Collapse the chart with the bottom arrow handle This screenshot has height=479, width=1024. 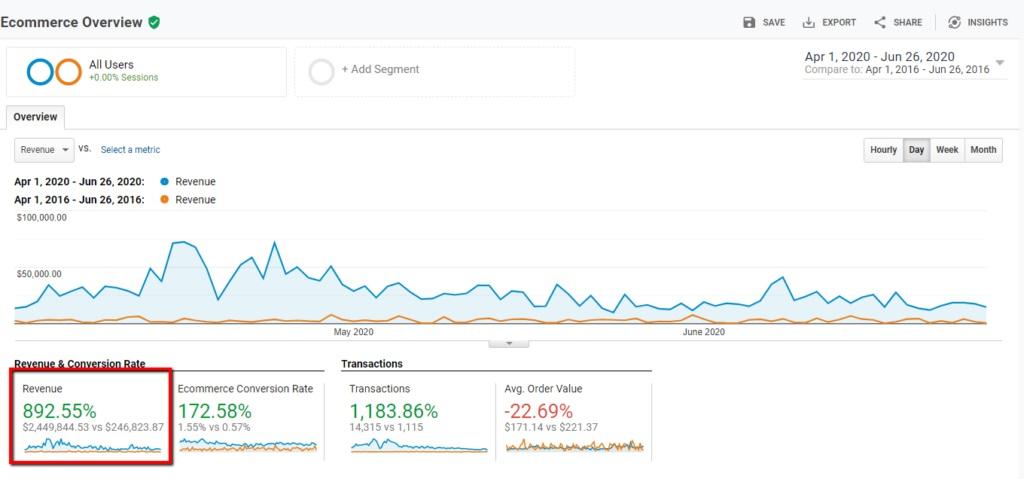509,344
